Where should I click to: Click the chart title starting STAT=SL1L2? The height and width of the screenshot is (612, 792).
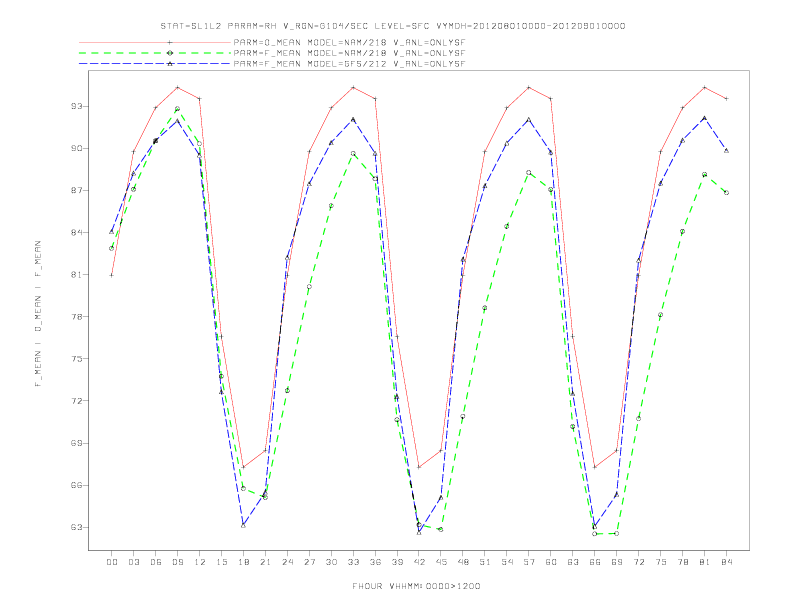[392, 26]
